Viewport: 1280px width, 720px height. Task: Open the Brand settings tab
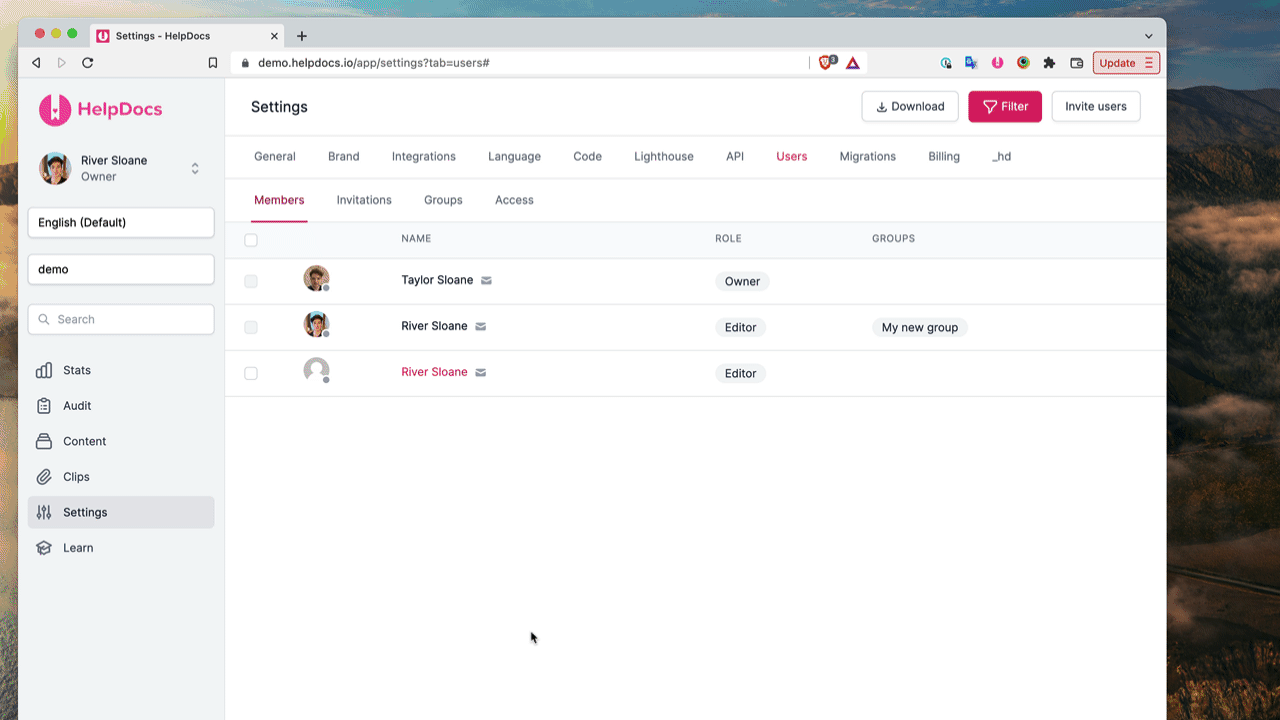click(x=344, y=157)
